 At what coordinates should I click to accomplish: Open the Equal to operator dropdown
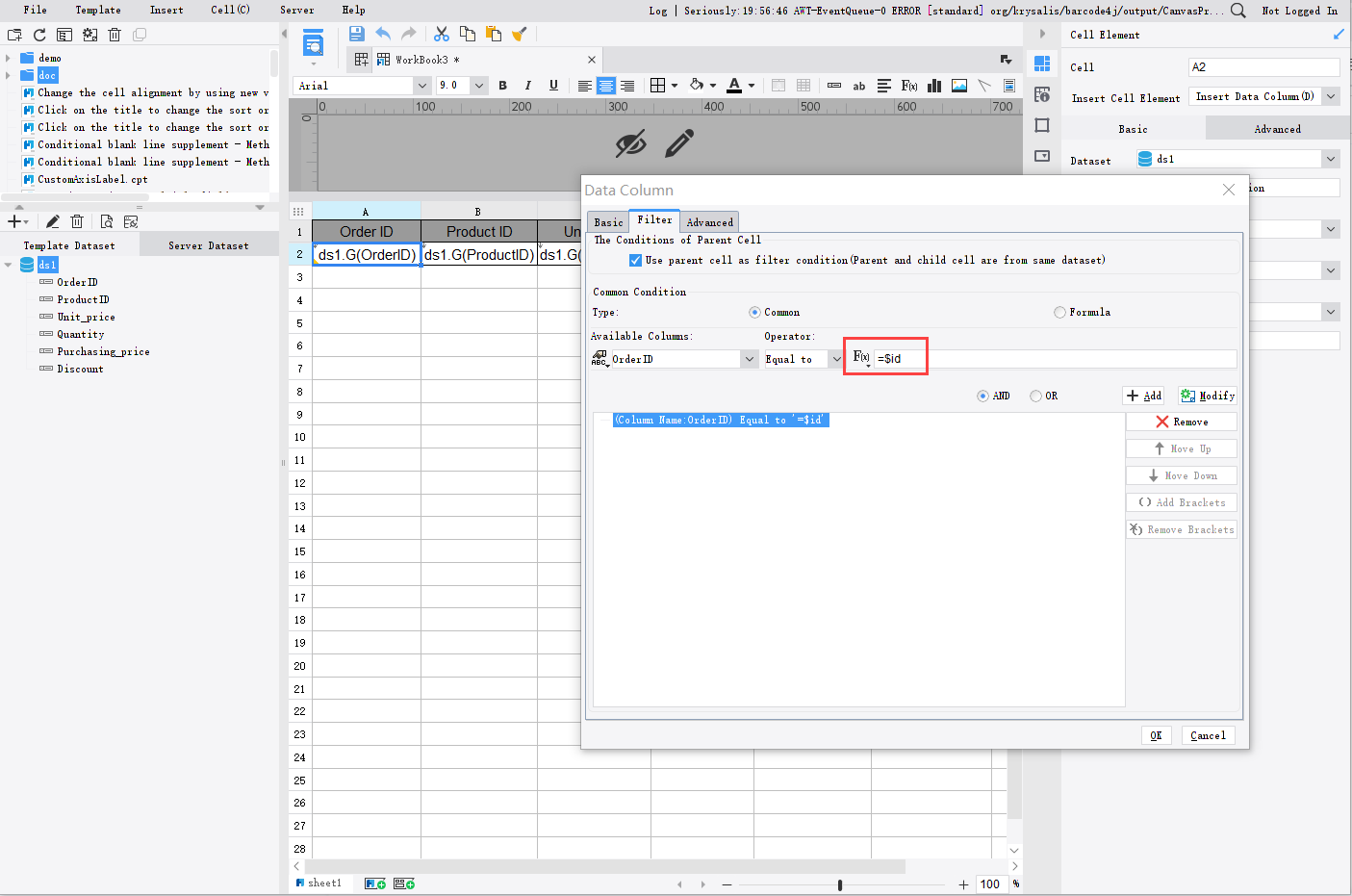[835, 358]
